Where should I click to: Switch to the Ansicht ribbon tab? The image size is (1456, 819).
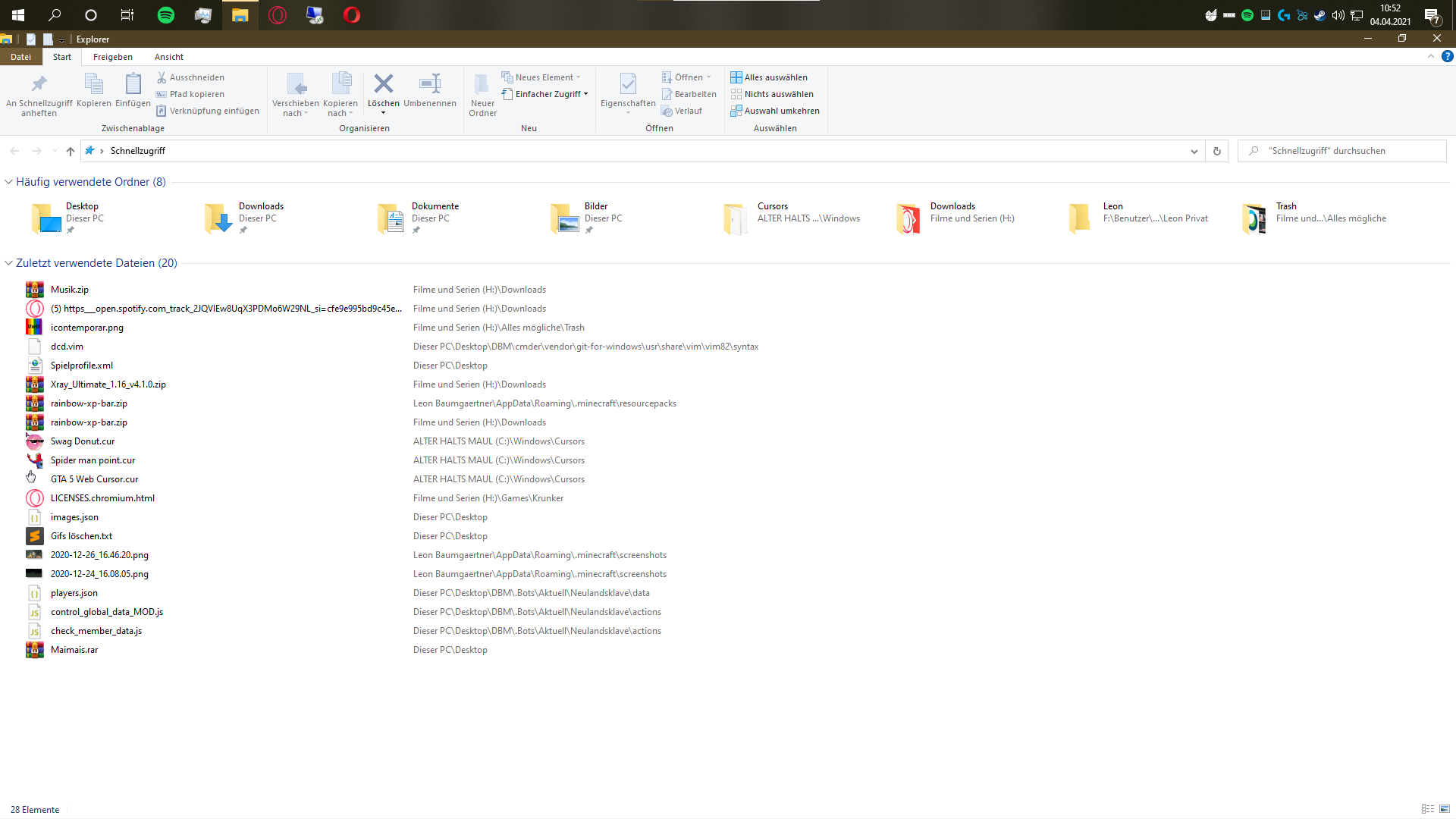click(168, 57)
